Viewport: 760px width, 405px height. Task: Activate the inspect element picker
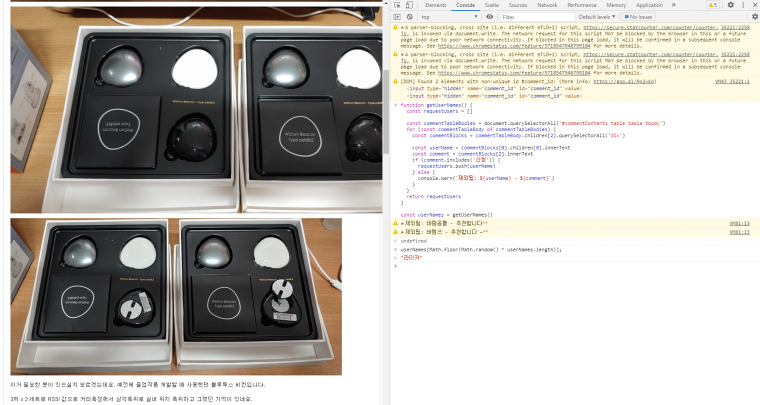pos(397,5)
